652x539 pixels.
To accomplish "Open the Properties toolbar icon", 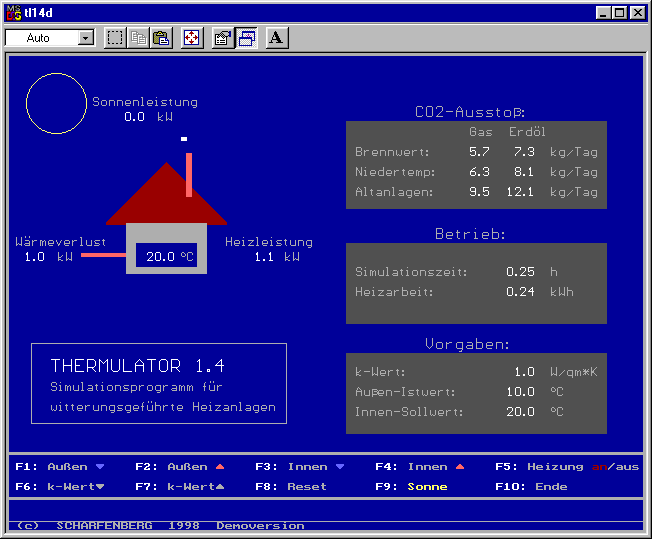I will click(x=222, y=38).
